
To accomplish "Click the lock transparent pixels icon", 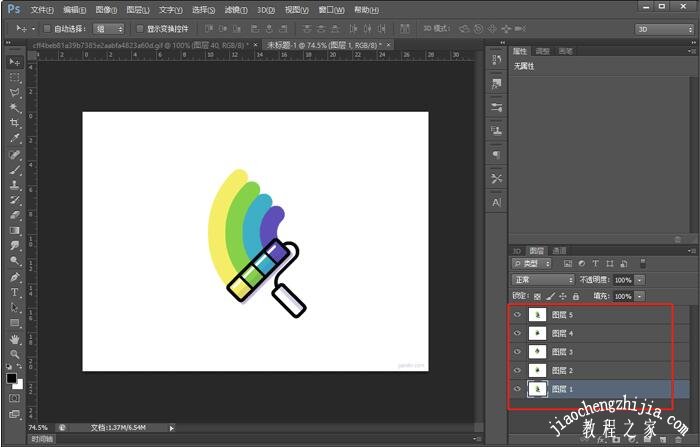I will [x=537, y=297].
